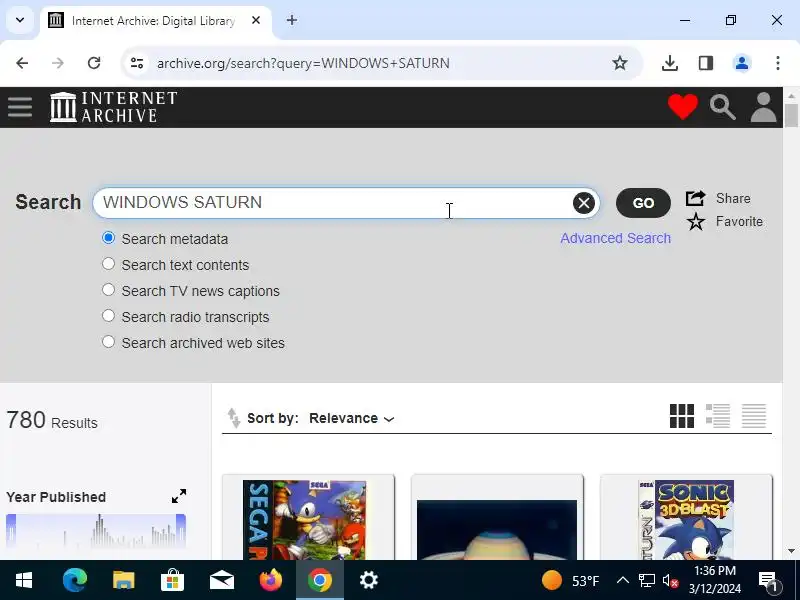Go back in Chrome

pos(22,63)
